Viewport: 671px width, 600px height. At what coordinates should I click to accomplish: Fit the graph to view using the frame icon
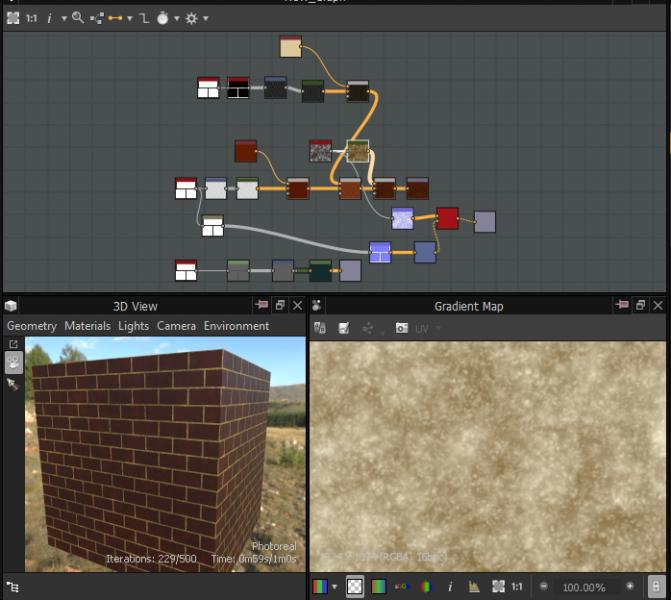coord(12,18)
